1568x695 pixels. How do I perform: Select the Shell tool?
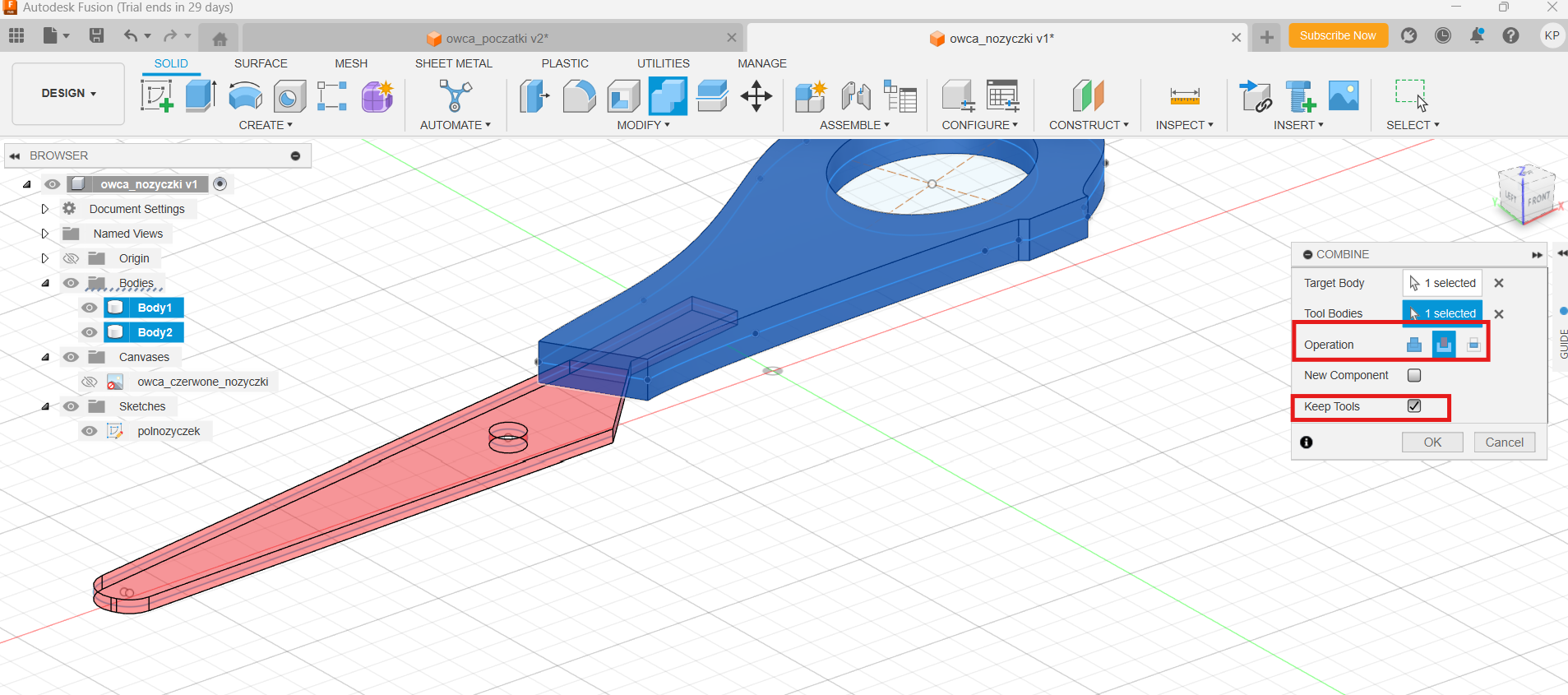623,96
